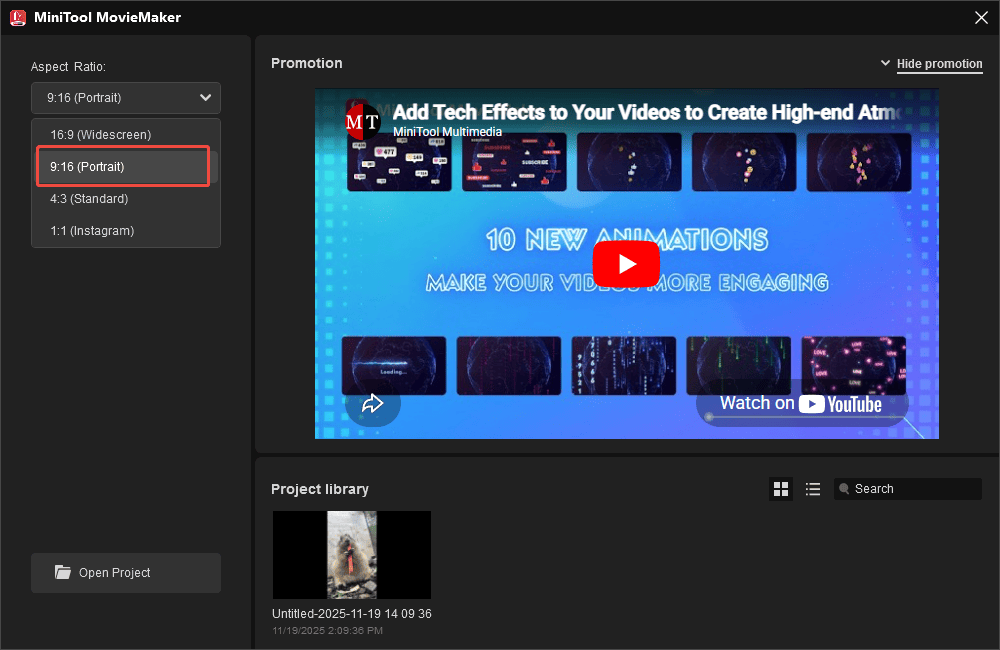Click the folder icon on Open Project
1000x650 pixels.
tap(63, 572)
